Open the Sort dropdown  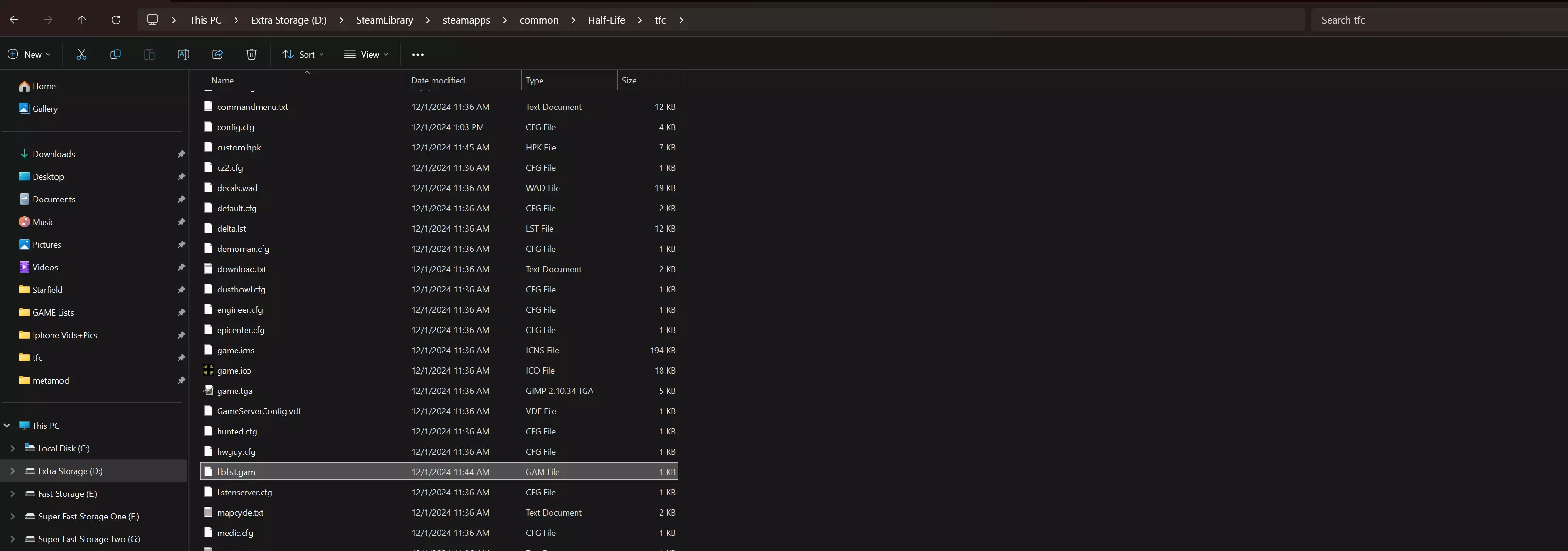point(303,55)
